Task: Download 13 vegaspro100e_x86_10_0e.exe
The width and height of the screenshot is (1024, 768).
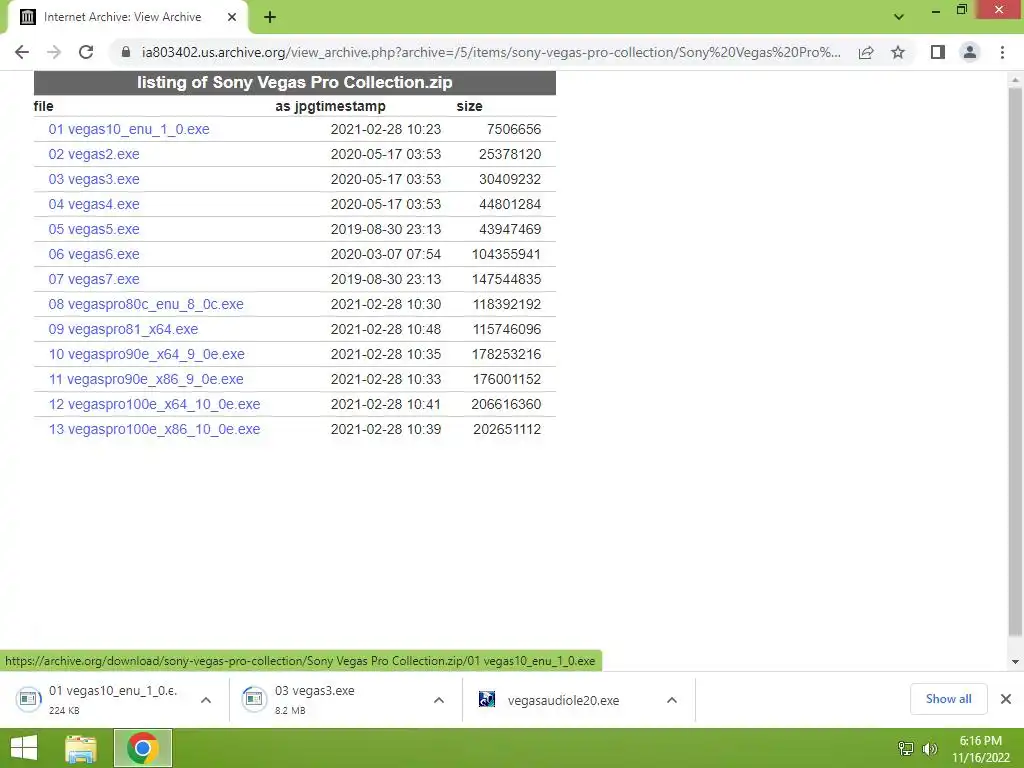Action: (154, 429)
